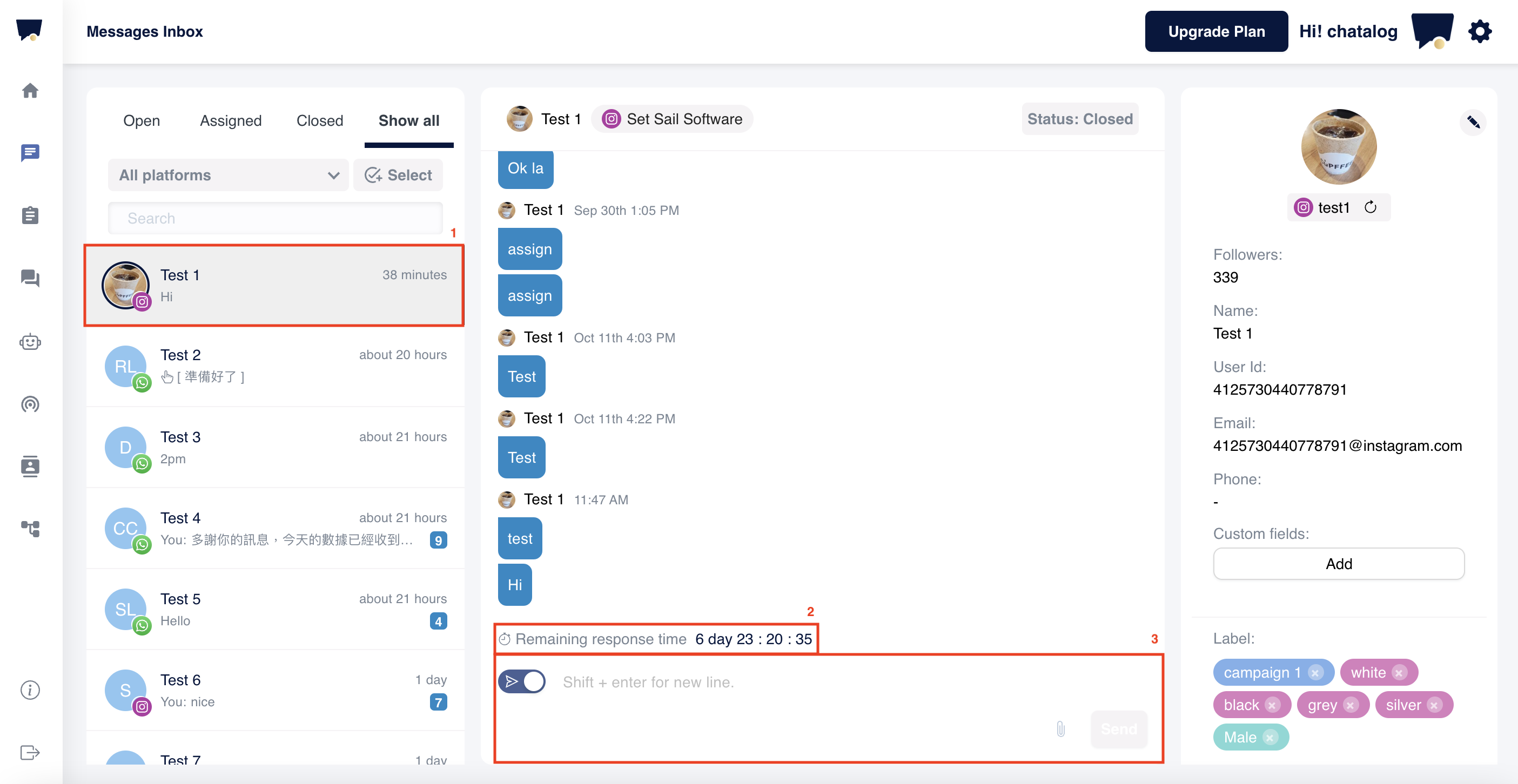Click the 'Ok la' message bubble
The height and width of the screenshot is (784, 1518).
[x=525, y=168]
